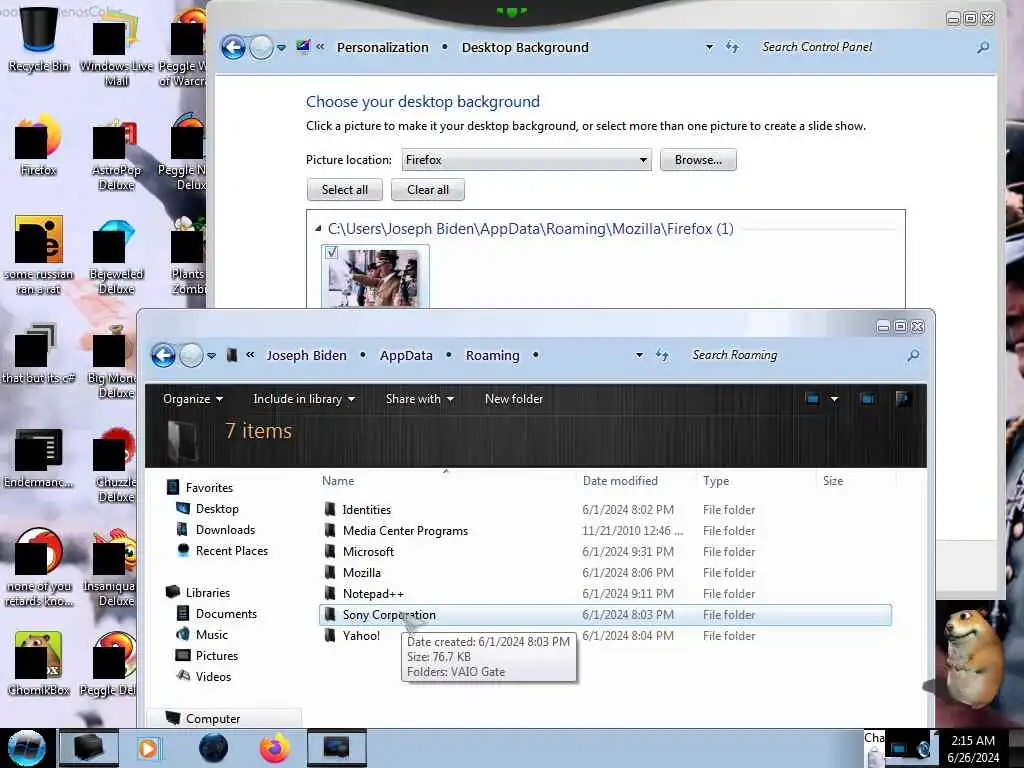Click Joseph Biden breadcrumb in address bar
The image size is (1024, 768).
click(306, 355)
